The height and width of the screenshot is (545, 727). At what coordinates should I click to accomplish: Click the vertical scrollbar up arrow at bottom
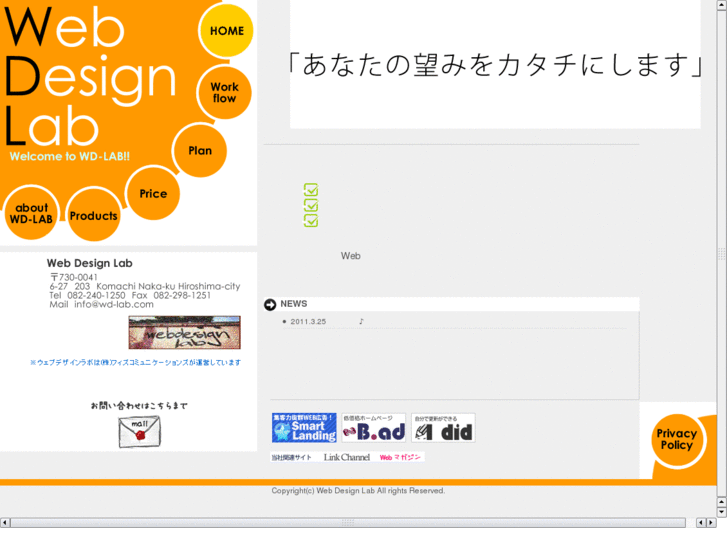pyautogui.click(x=721, y=501)
